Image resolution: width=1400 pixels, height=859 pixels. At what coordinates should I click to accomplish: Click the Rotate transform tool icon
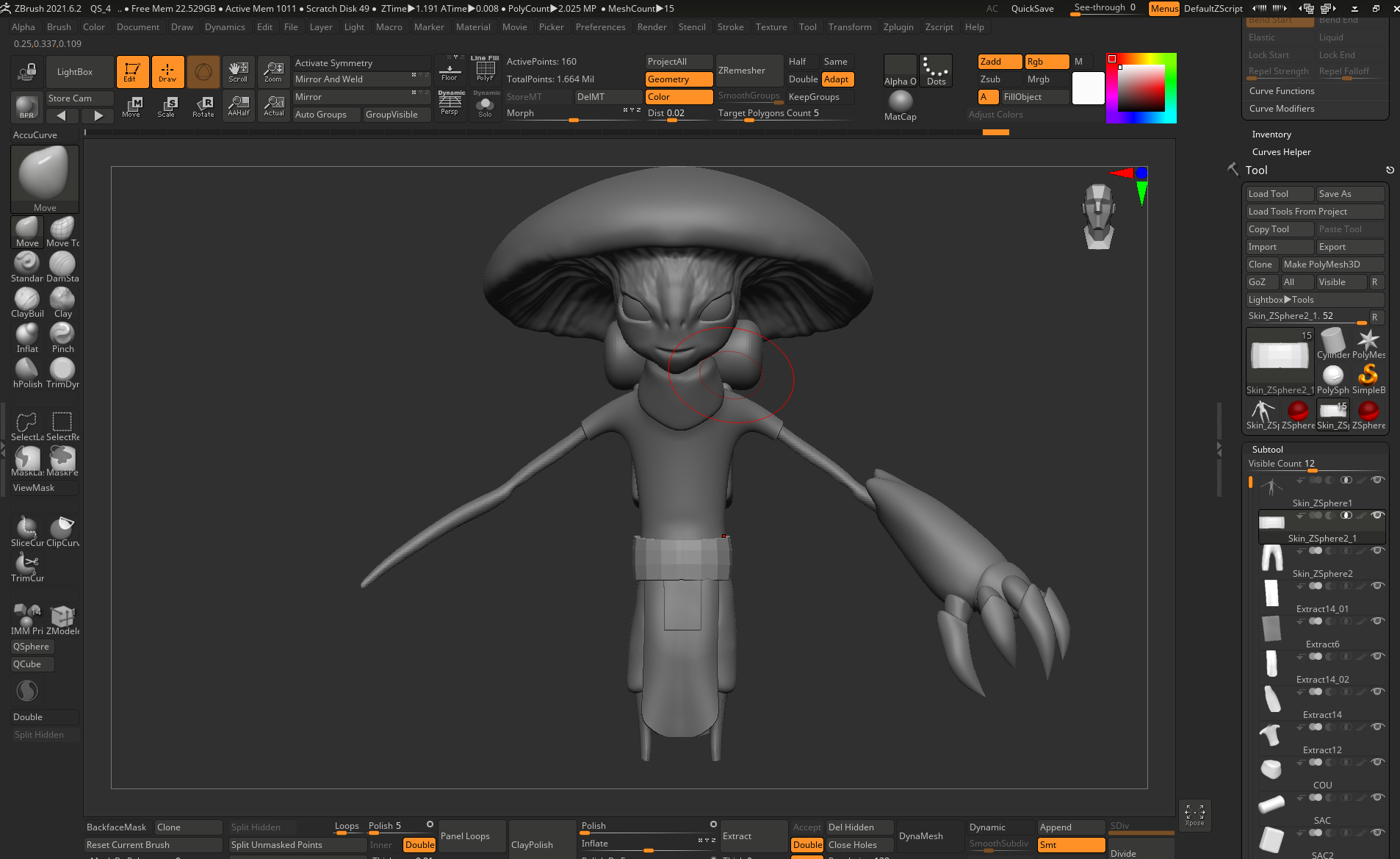pyautogui.click(x=203, y=107)
